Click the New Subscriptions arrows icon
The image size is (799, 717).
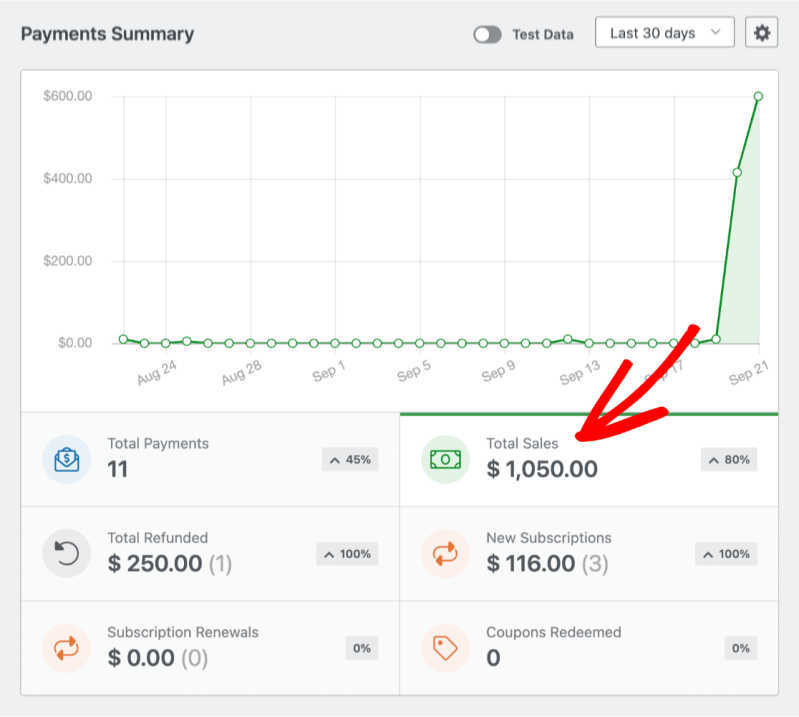click(x=445, y=553)
